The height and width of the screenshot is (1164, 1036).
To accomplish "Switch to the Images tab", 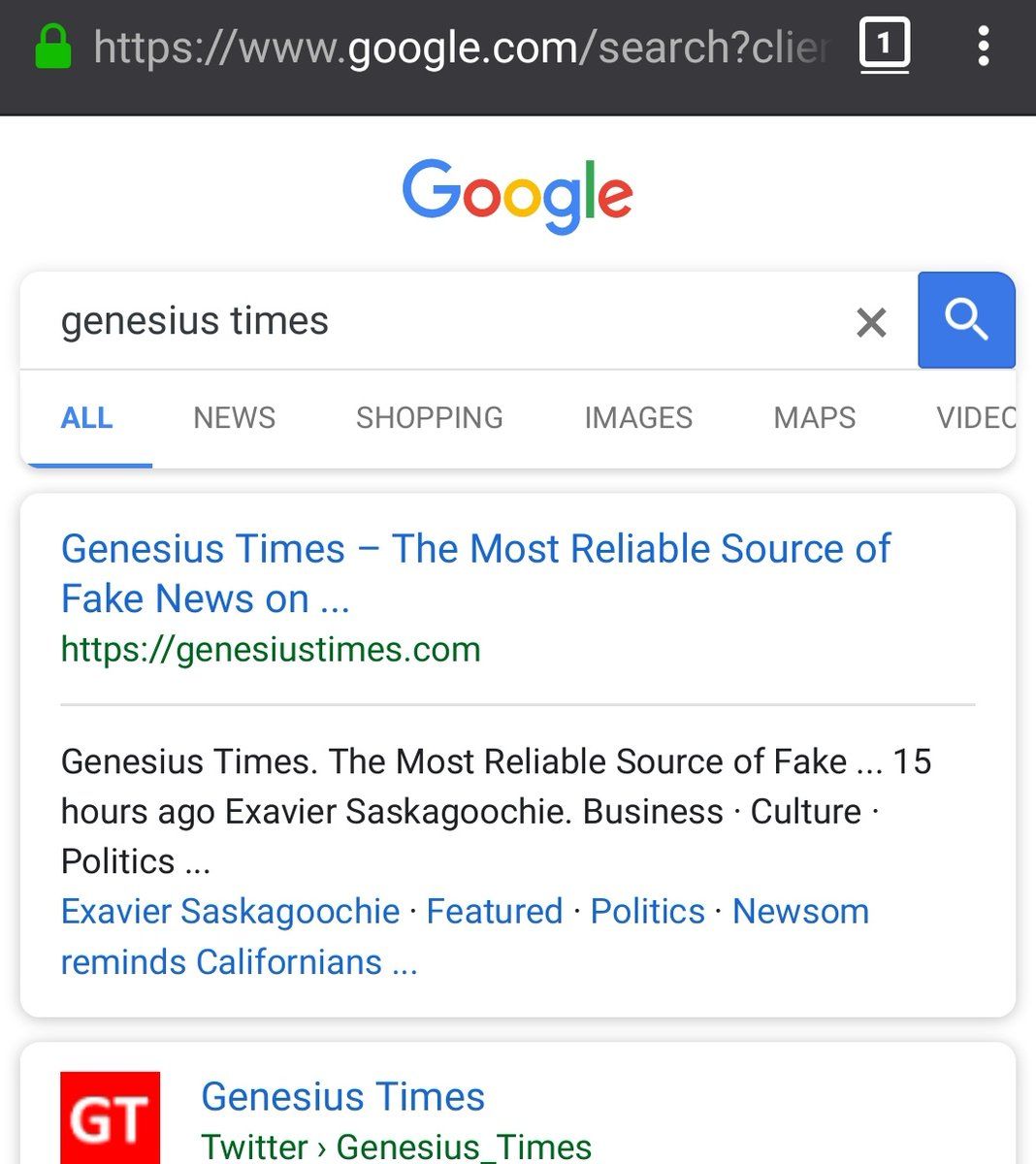I will click(x=638, y=418).
